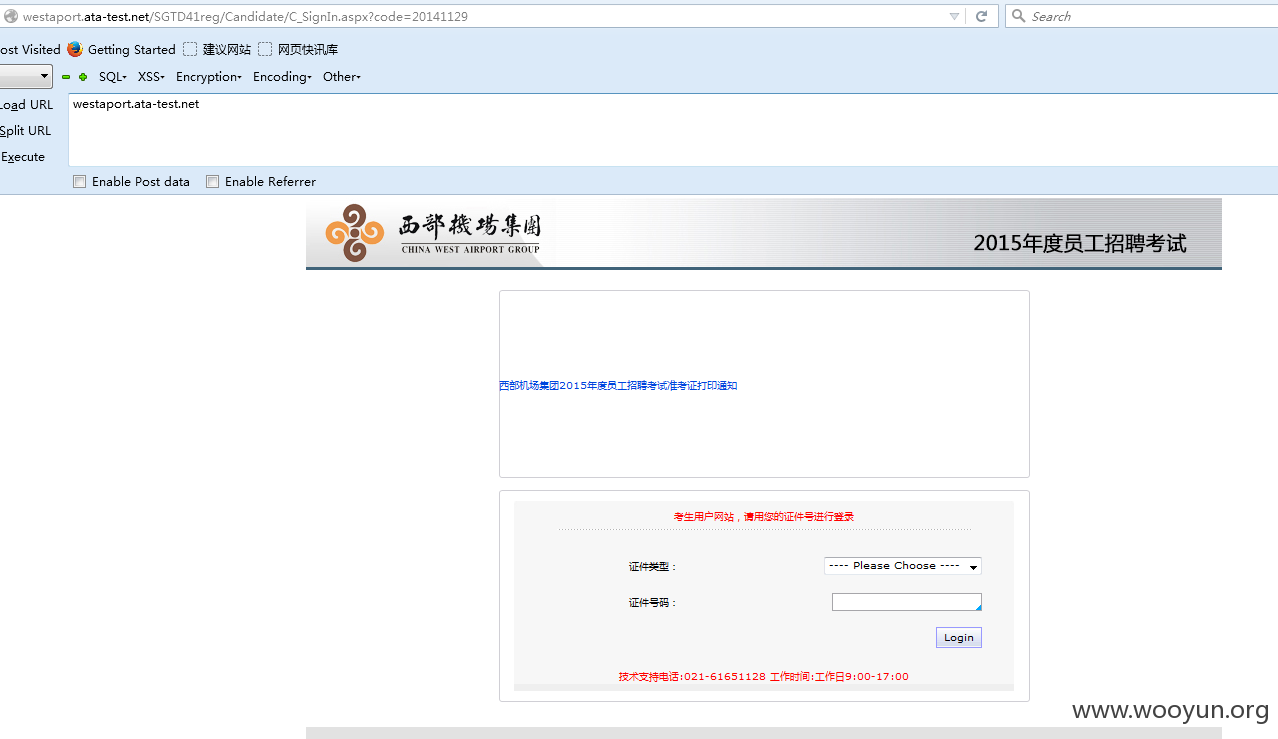Open the 证件类型 Please Choose dropdown
This screenshot has height=739, width=1278.
(903, 566)
